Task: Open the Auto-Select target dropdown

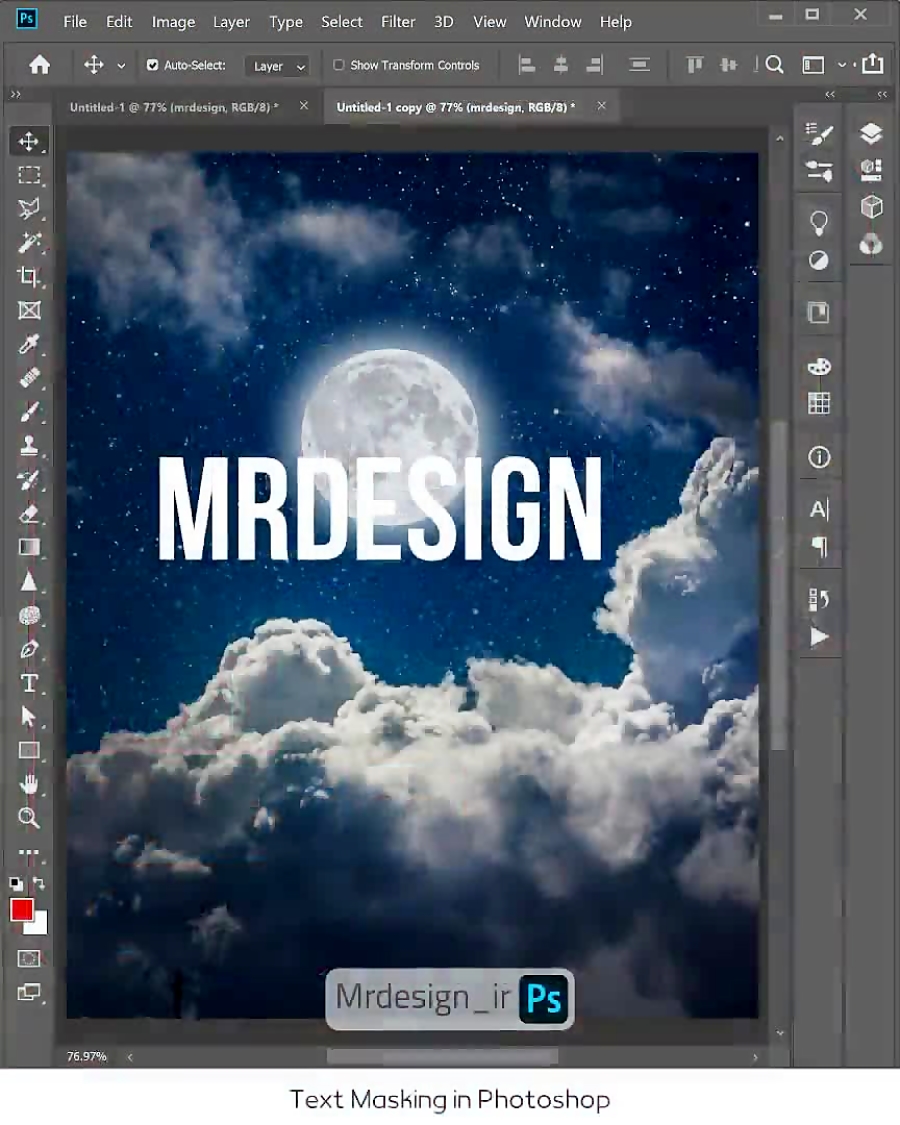Action: tap(278, 65)
